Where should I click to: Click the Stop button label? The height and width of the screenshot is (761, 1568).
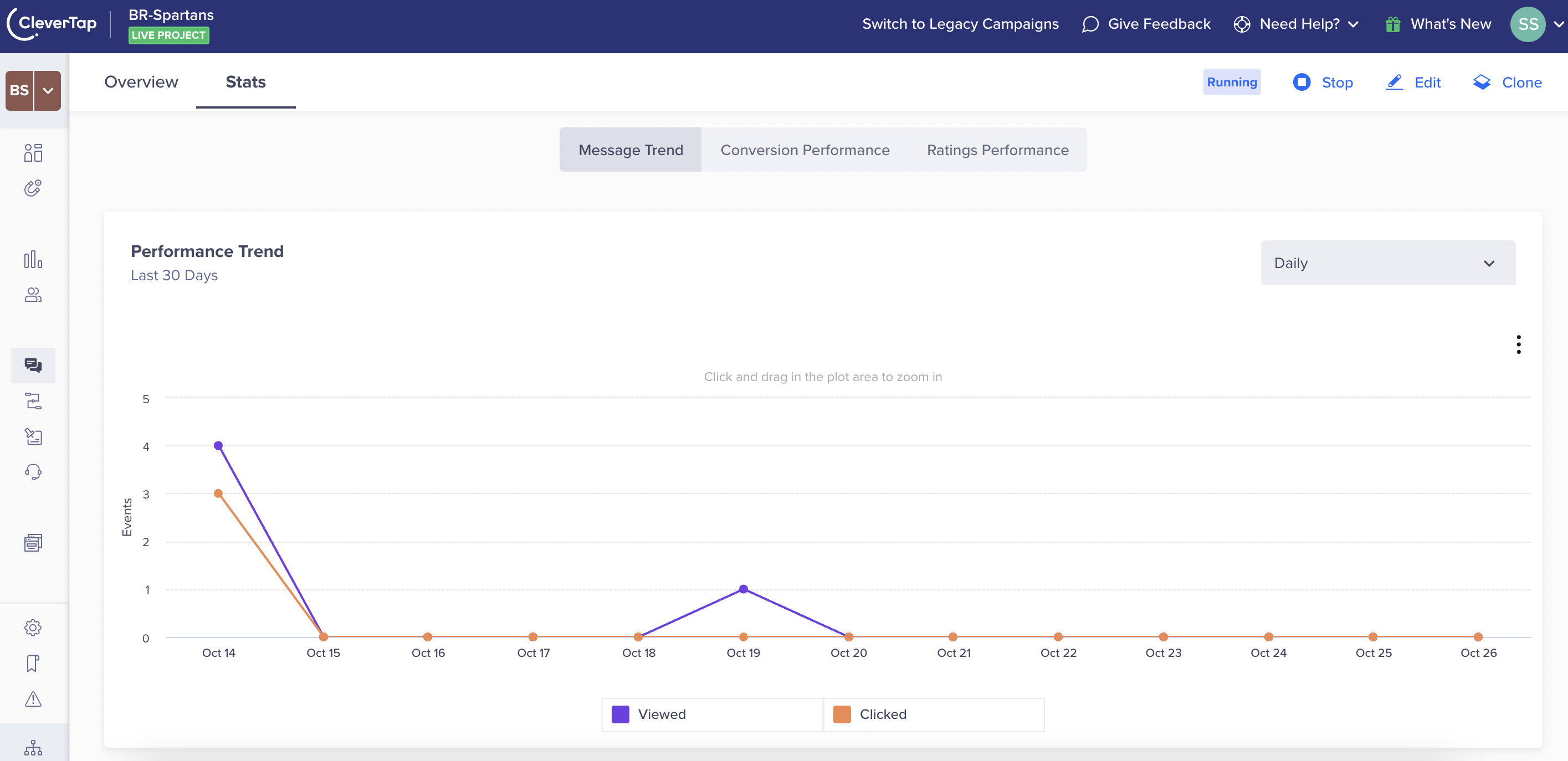click(x=1338, y=83)
